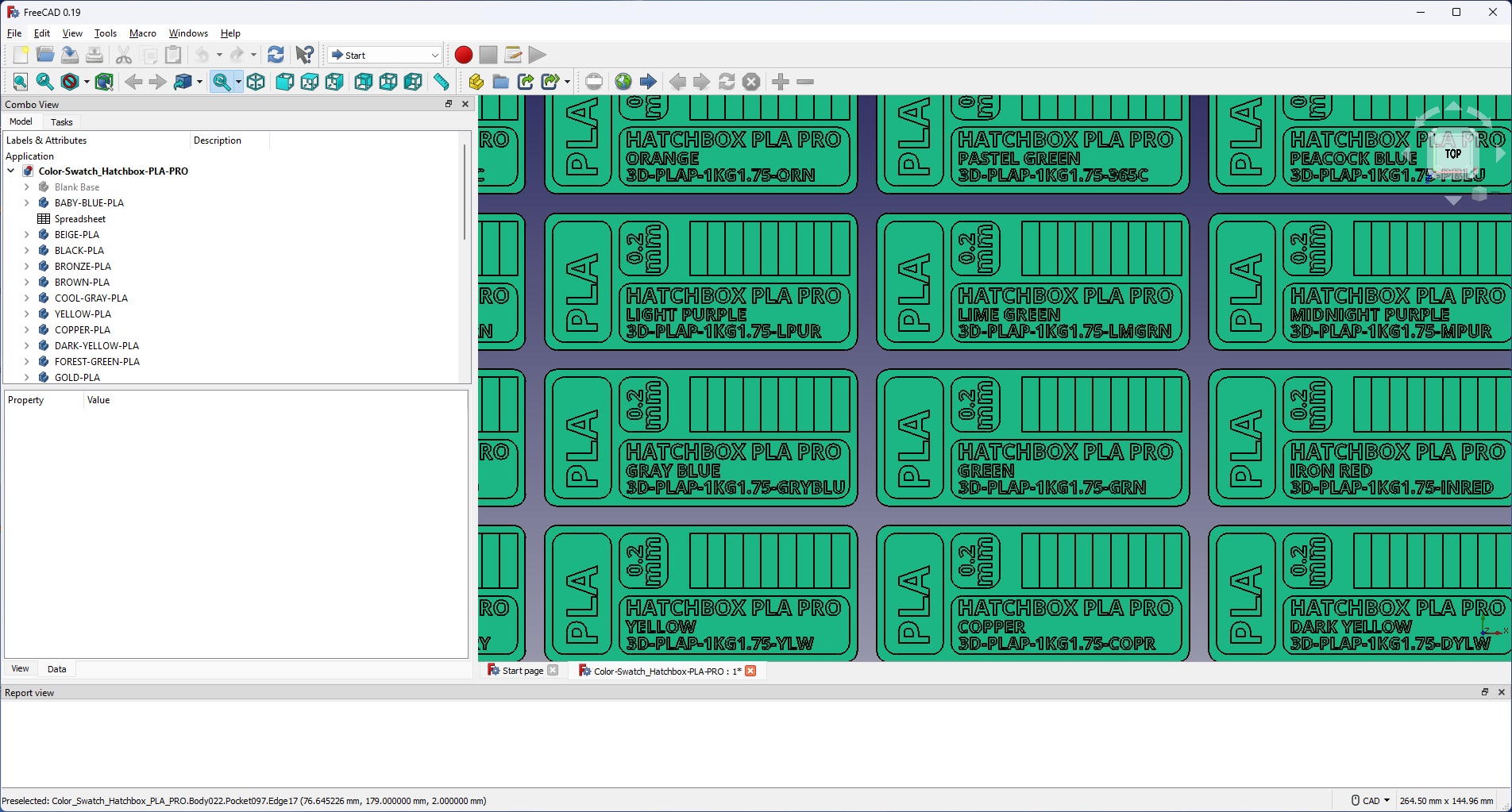Click the Labels & Attributes column header
The width and height of the screenshot is (1512, 812).
(97, 140)
